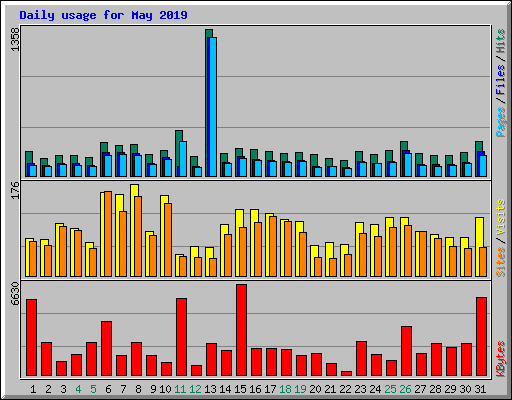Viewport: 512px width, 400px height.
Task: Click weekend day 18 on the x-axis
Action: [x=285, y=389]
